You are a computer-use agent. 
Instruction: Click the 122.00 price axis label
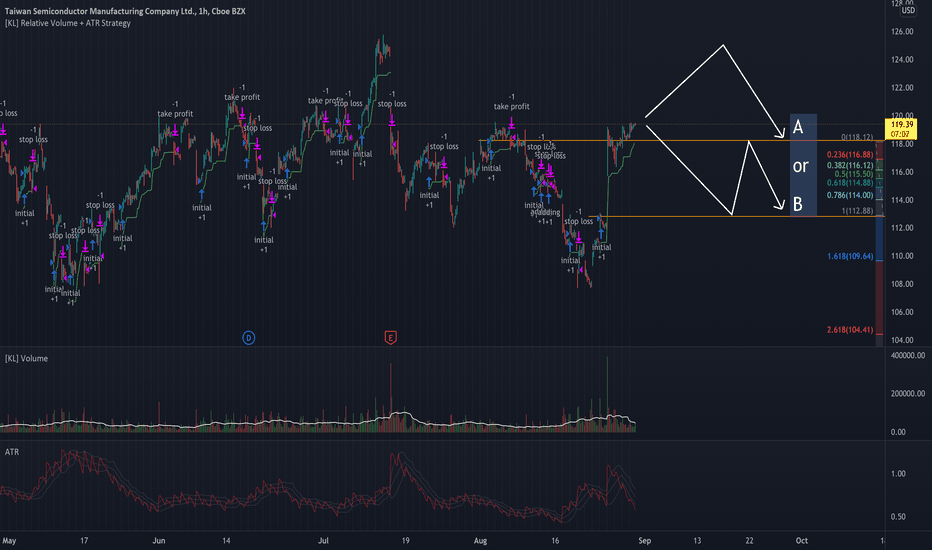pos(902,87)
